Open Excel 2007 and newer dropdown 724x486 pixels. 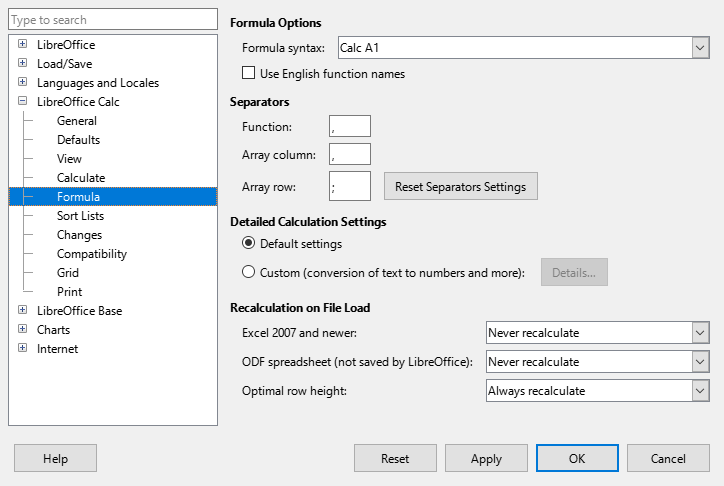pyautogui.click(x=699, y=333)
